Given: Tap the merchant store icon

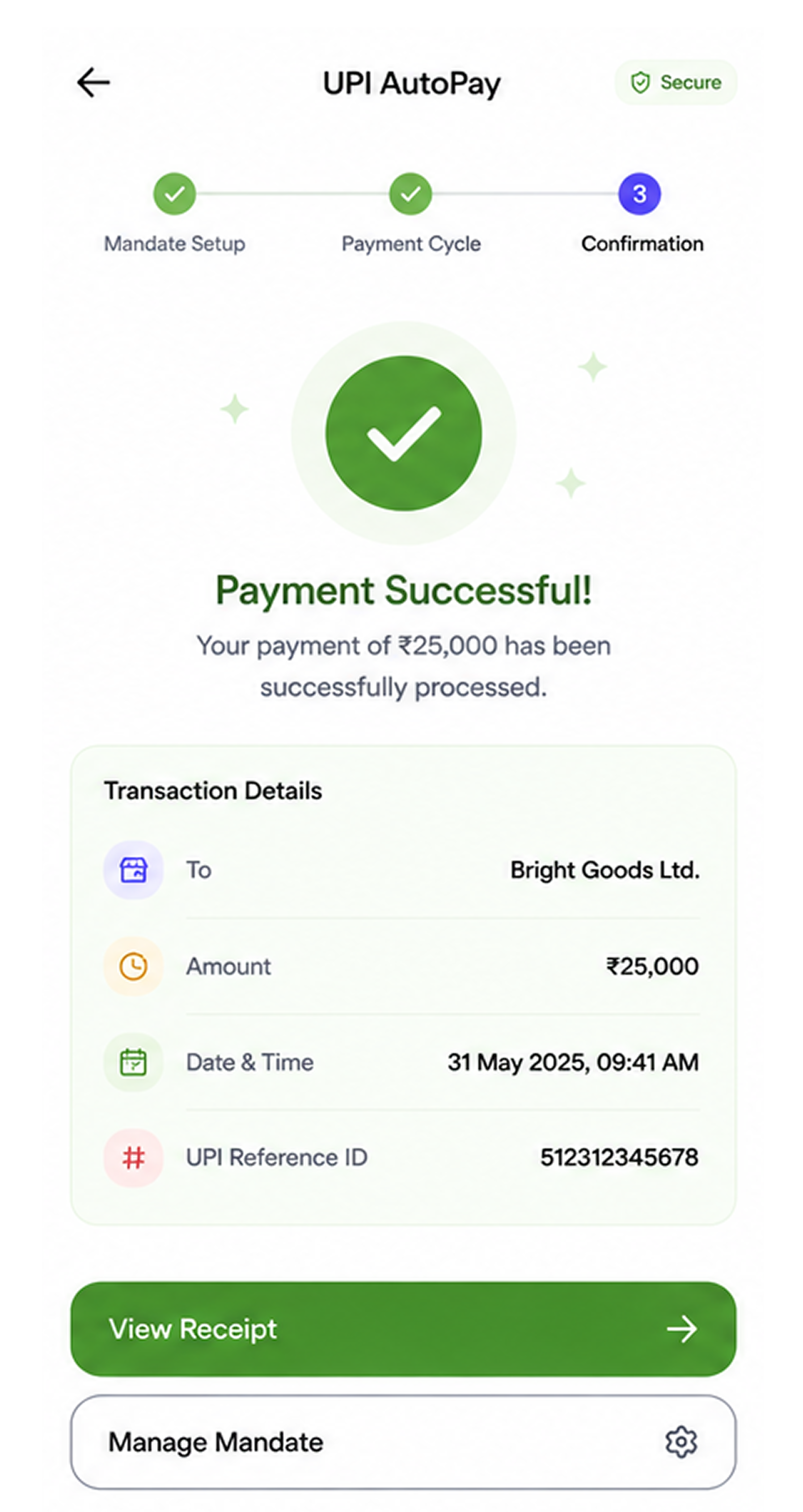Looking at the screenshot, I should coord(133,869).
